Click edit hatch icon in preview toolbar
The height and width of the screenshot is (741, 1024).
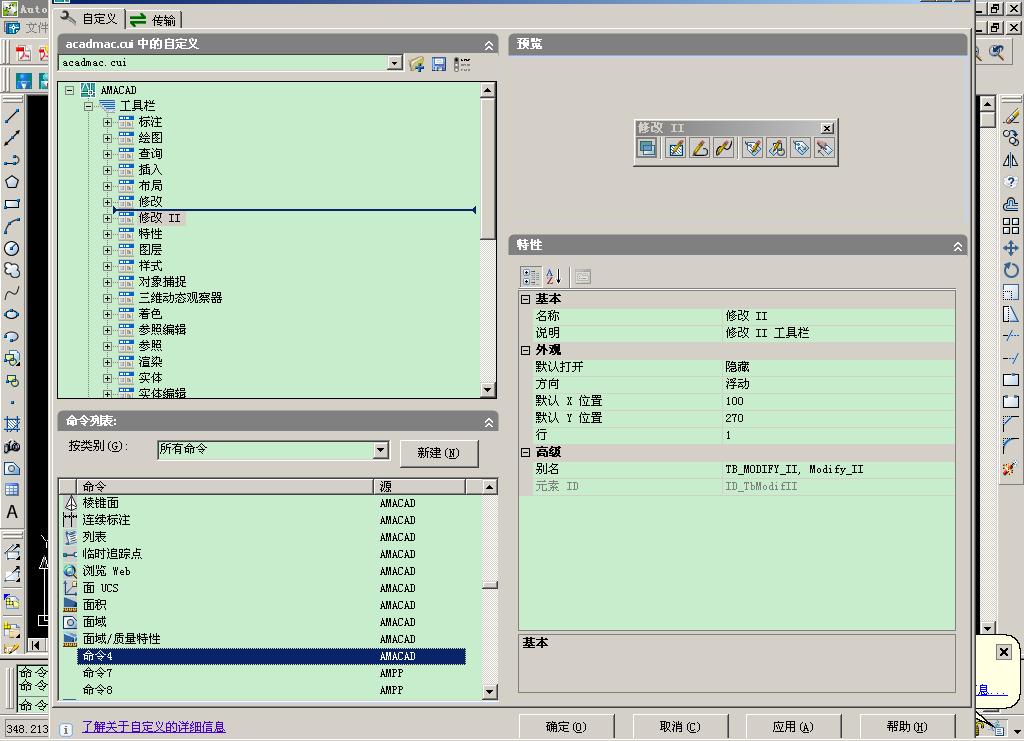(x=676, y=148)
